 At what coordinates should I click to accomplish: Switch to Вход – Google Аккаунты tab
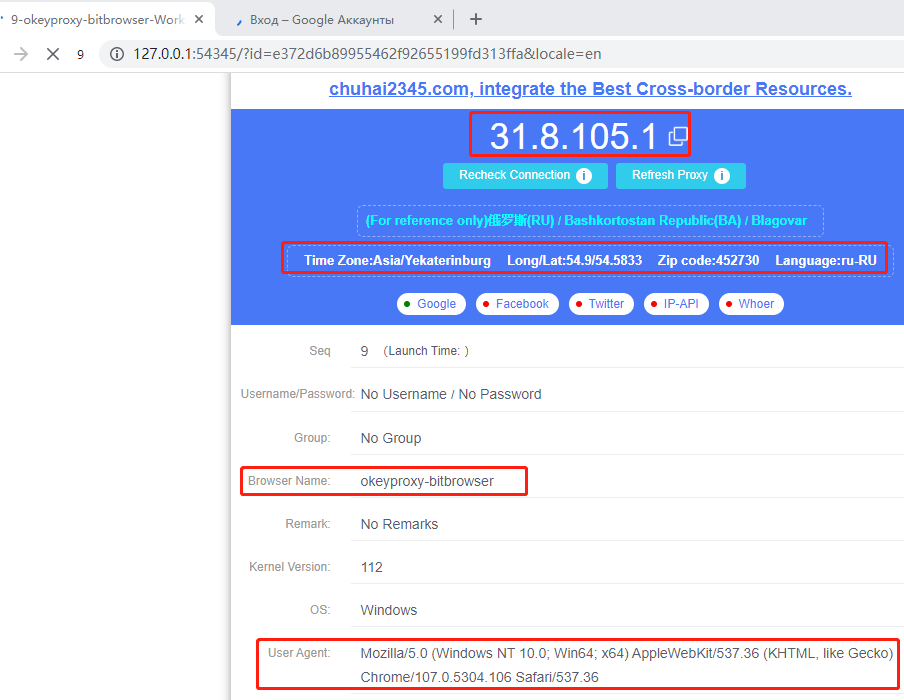click(320, 19)
